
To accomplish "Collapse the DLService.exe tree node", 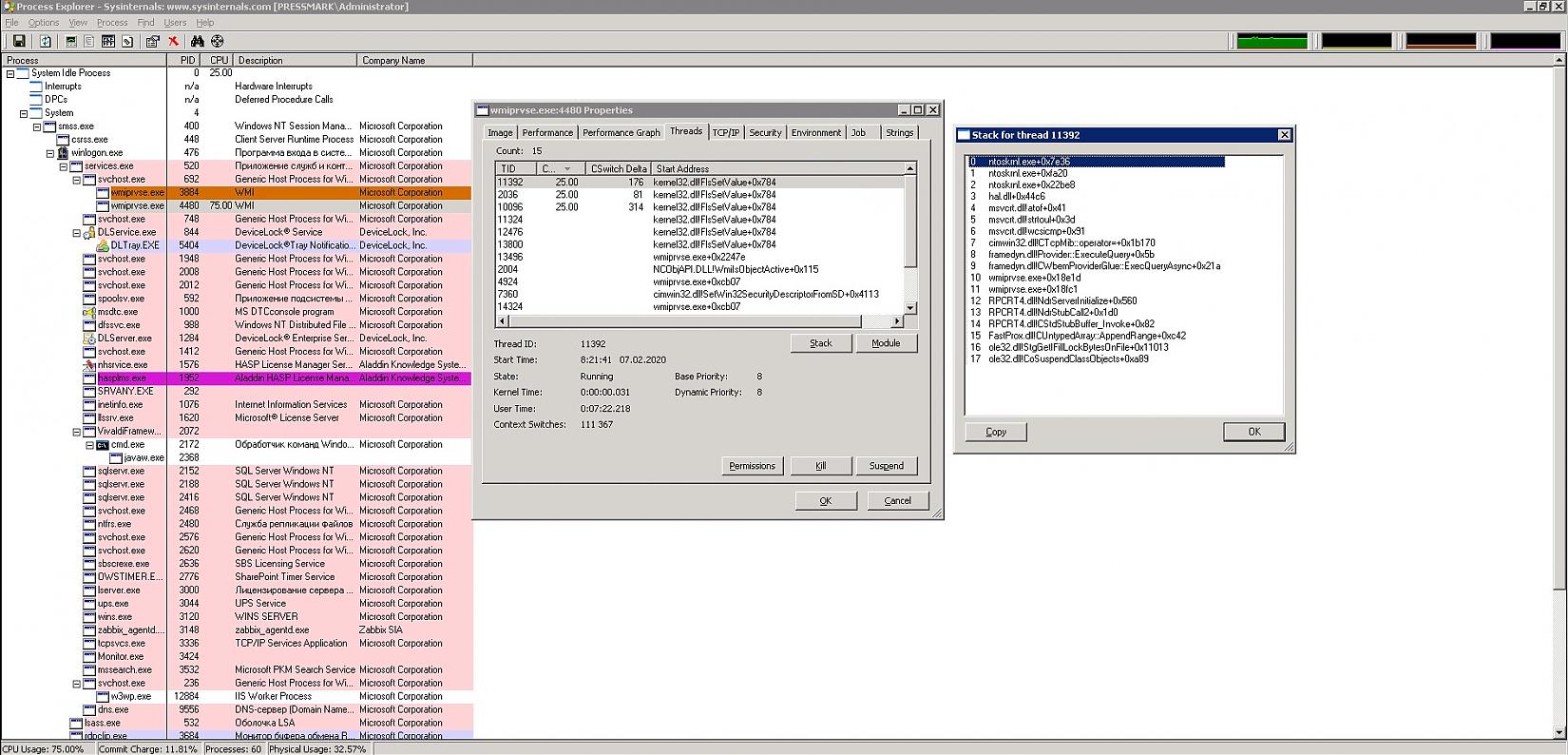I will pos(77,233).
